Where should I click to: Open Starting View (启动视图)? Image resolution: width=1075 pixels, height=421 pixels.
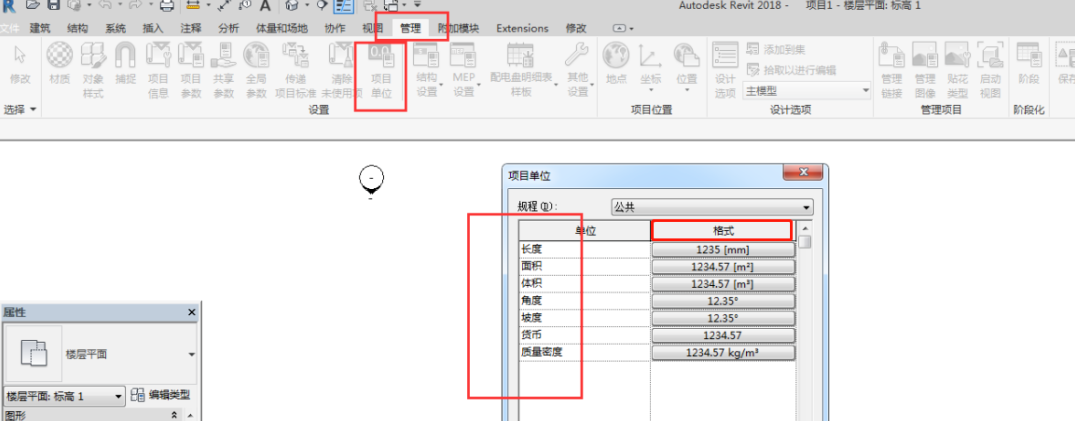click(x=990, y=70)
